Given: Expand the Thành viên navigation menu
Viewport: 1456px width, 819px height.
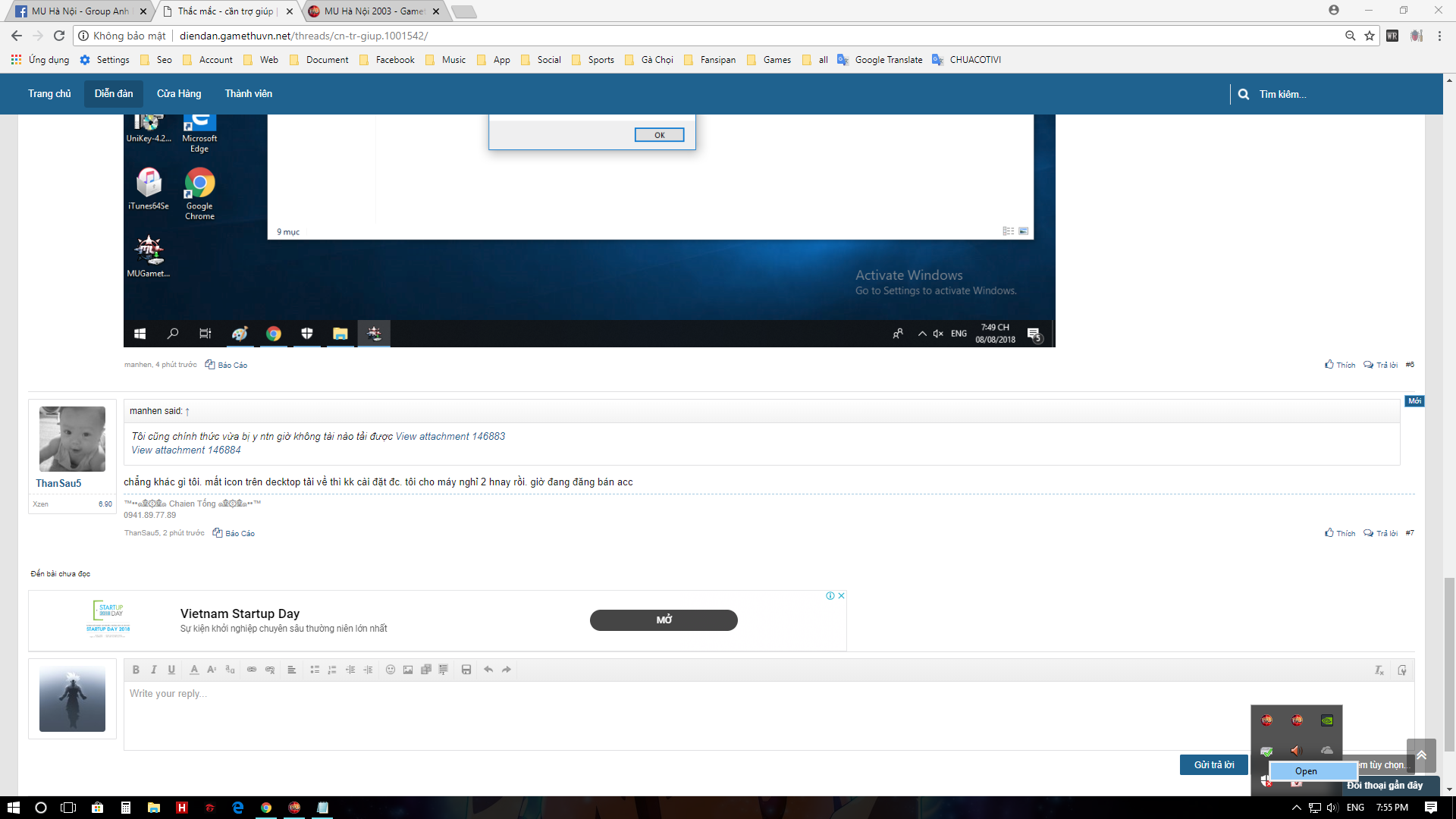Looking at the screenshot, I should (247, 93).
